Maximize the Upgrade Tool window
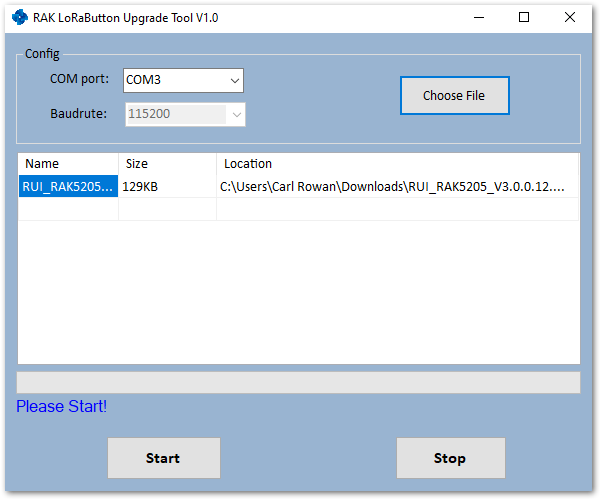 pos(524,17)
